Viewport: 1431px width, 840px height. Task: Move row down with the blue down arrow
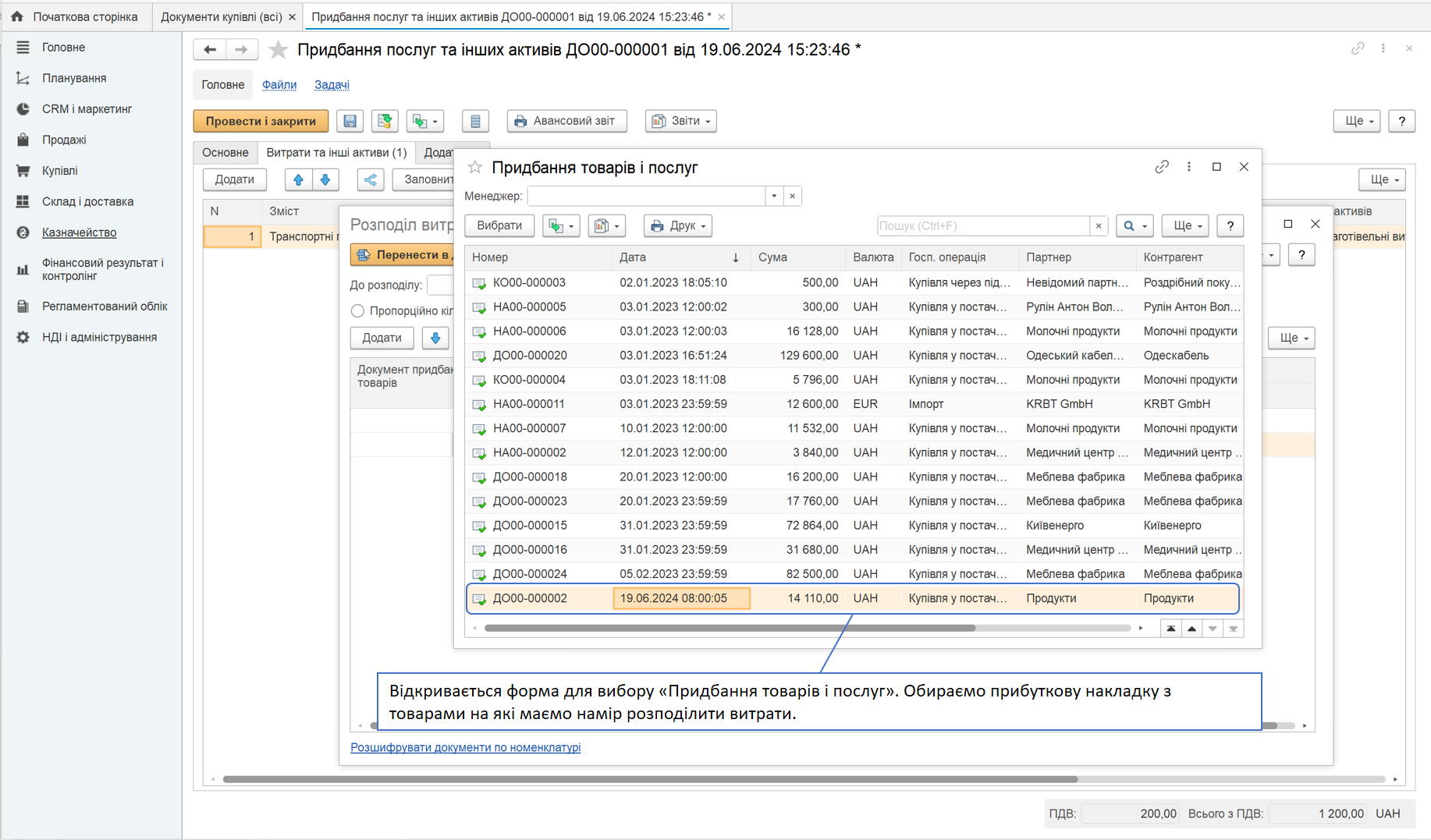click(x=325, y=179)
